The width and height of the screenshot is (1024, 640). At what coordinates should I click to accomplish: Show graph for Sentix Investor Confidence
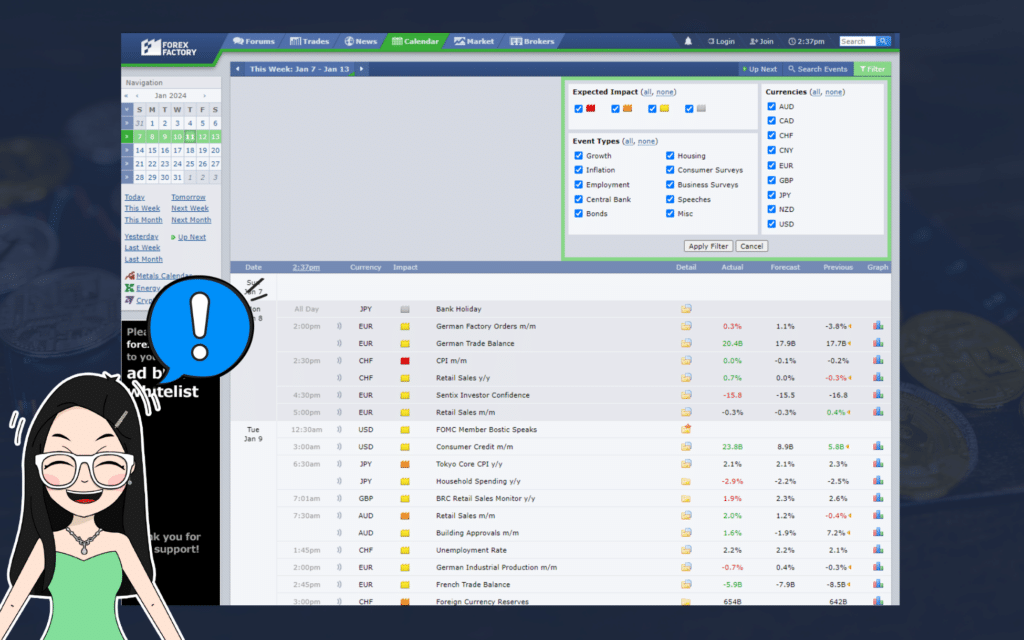pos(878,394)
